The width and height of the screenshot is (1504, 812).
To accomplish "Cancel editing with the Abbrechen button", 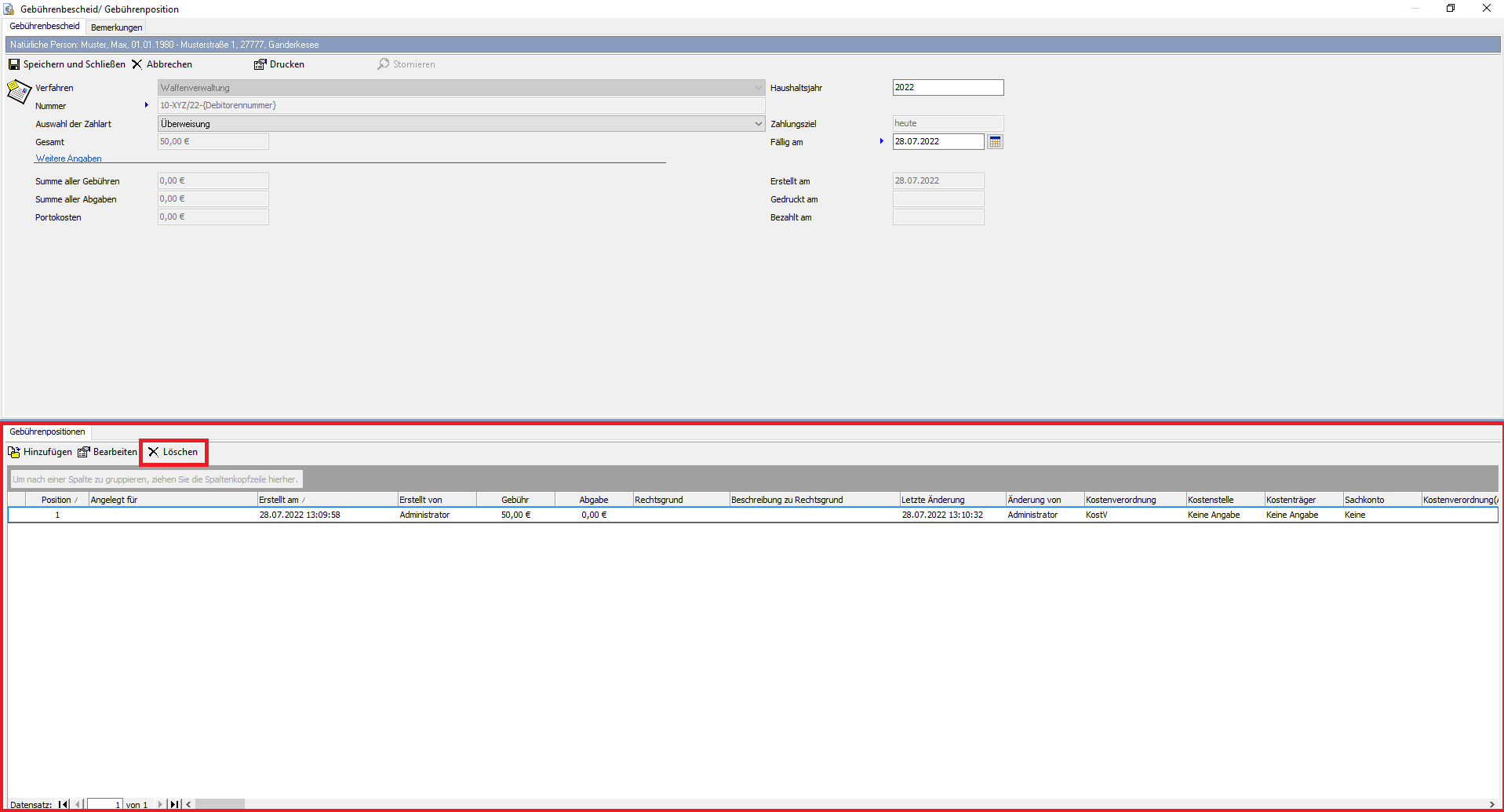I will 162,64.
